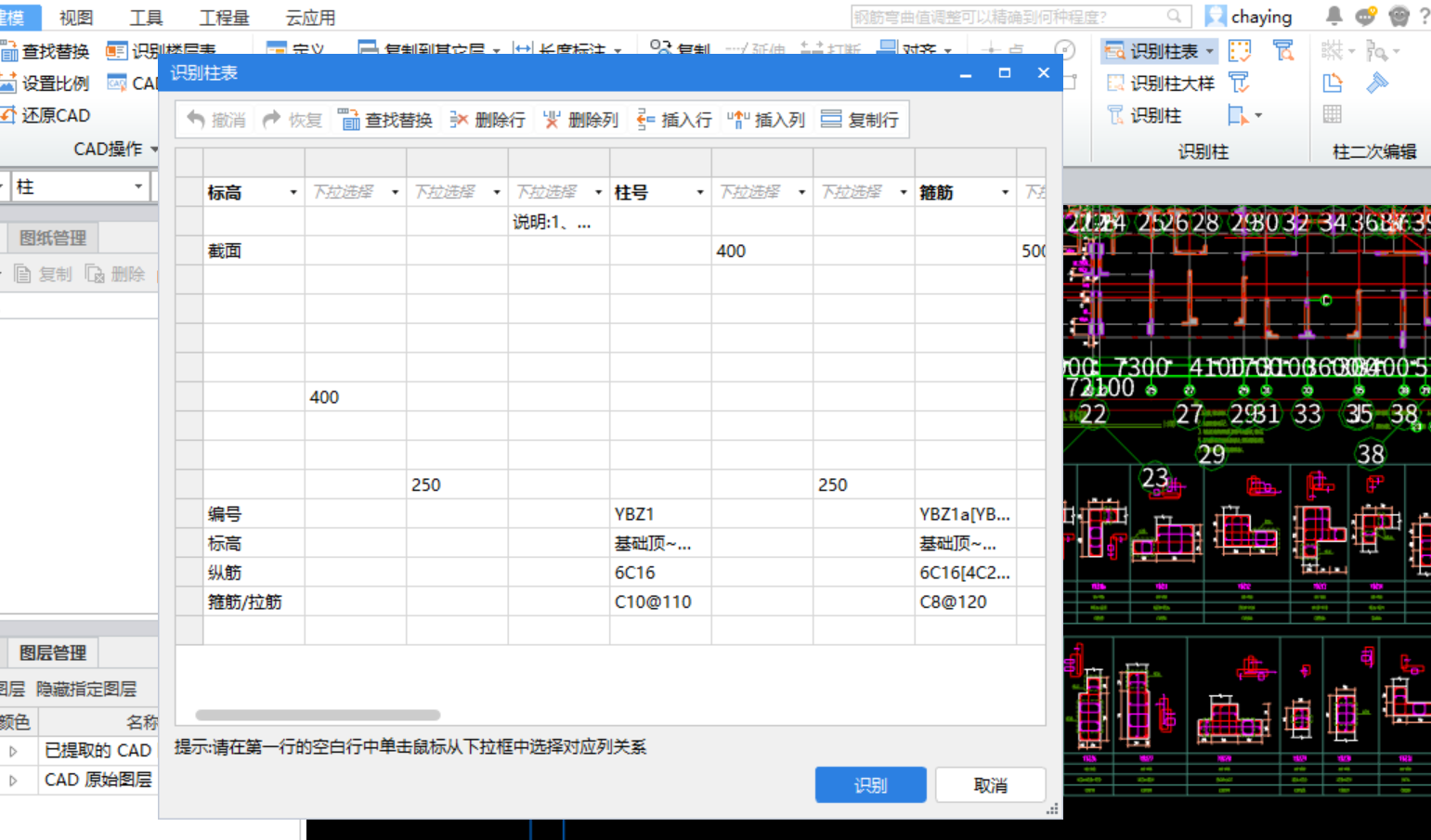Open 云应用 menu tab
1431x840 pixels.
pyautogui.click(x=310, y=17)
